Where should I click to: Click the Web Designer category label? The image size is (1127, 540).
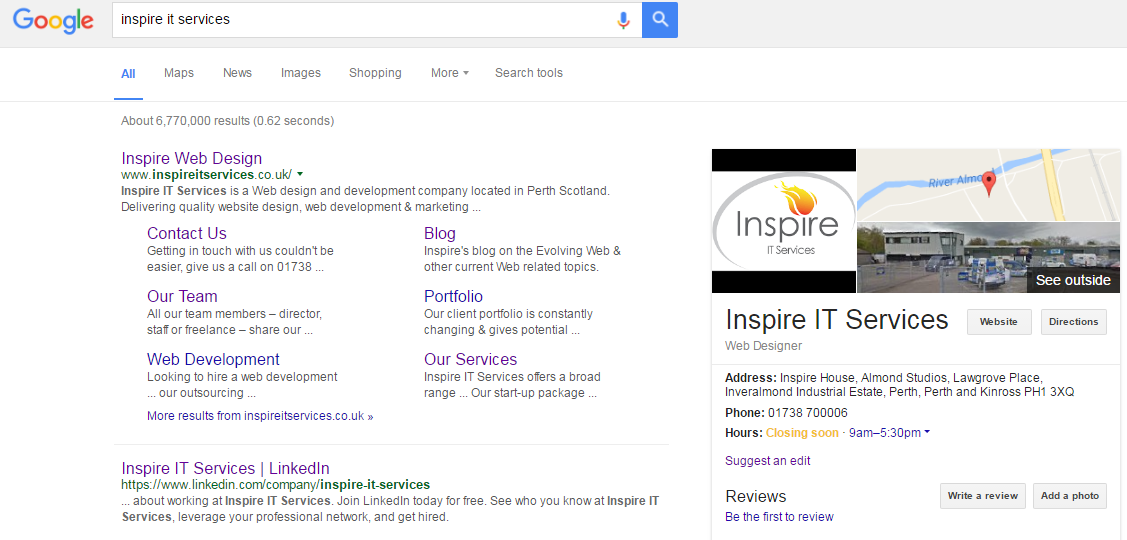click(x=763, y=345)
